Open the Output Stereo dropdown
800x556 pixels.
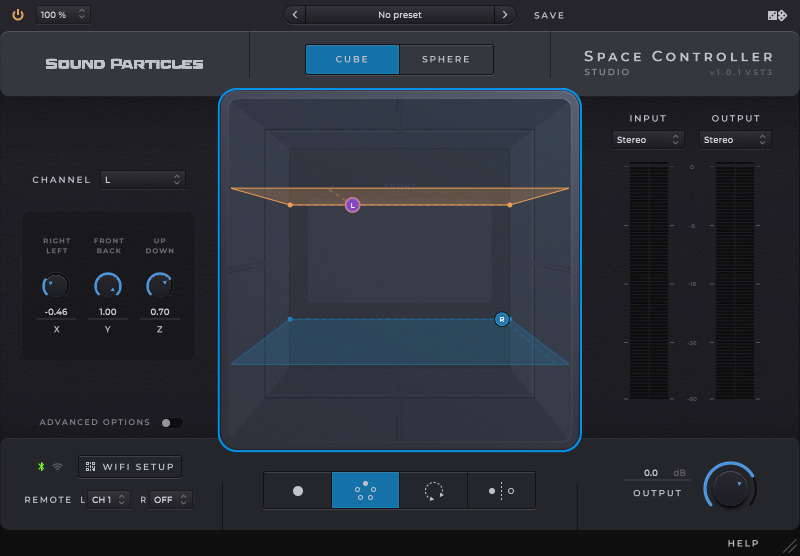point(735,140)
